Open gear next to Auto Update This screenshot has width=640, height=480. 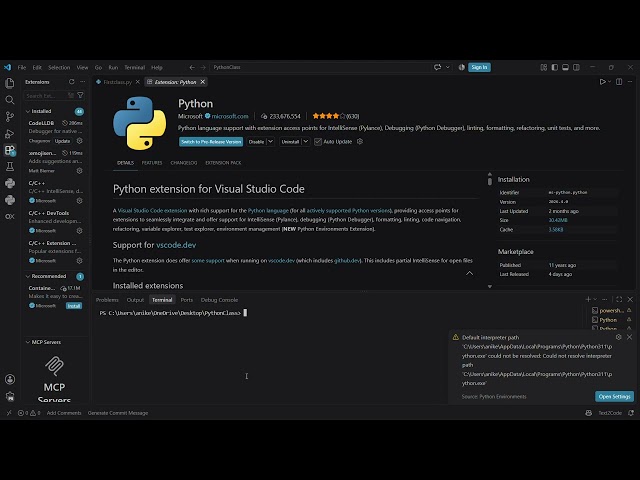point(360,142)
